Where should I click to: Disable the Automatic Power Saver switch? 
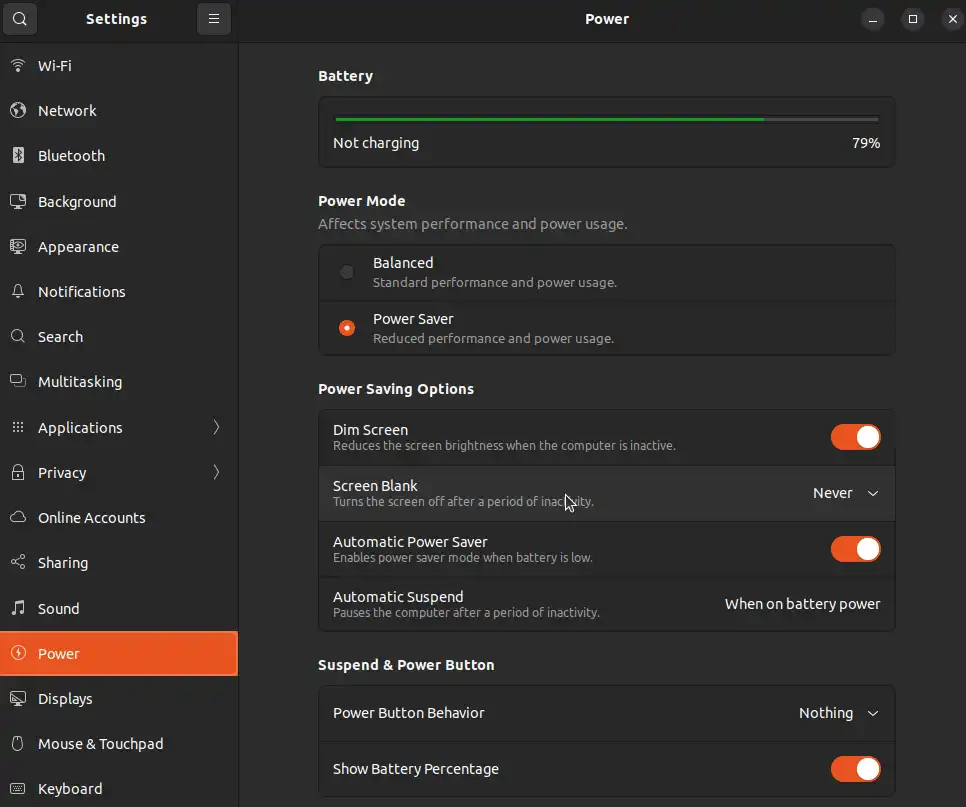click(855, 549)
